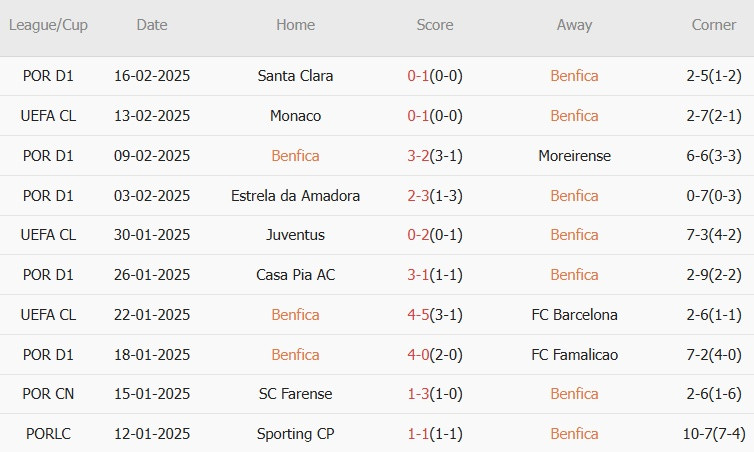The height and width of the screenshot is (452, 754).
Task: Click the League/Cup column header
Action: 48,25
